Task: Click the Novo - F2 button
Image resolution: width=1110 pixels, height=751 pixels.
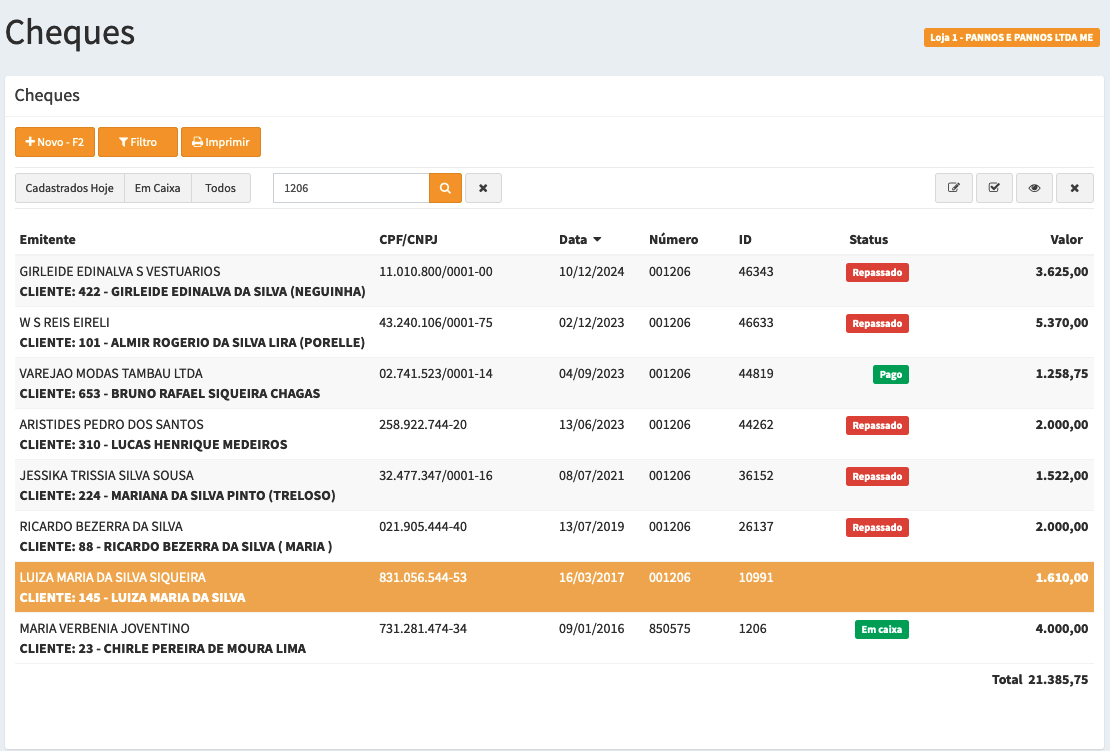Action: click(55, 142)
